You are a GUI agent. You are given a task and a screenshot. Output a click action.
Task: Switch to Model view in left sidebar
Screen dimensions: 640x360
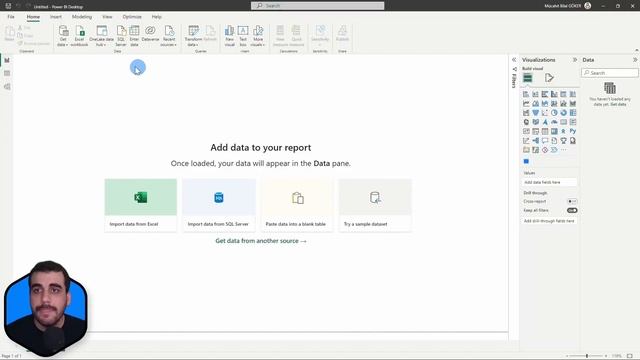tap(7, 87)
